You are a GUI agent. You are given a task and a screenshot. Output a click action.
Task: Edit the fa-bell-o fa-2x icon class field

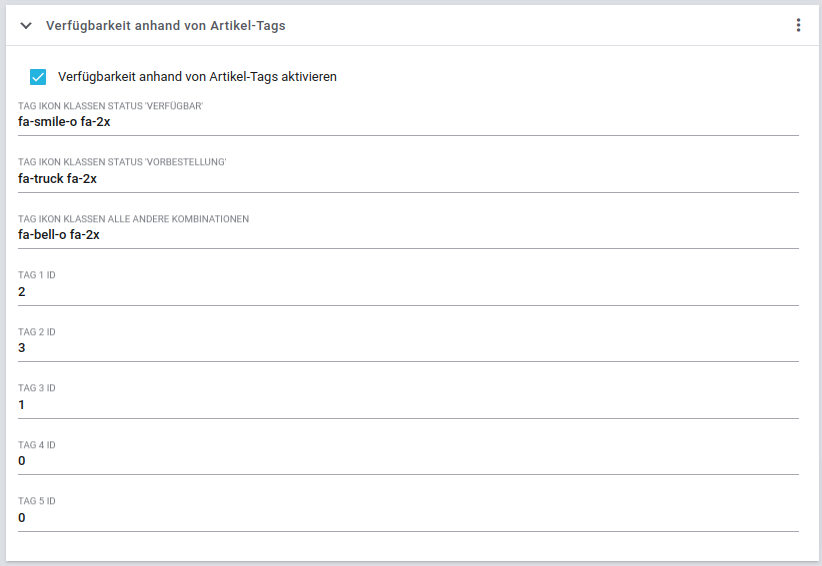click(408, 235)
